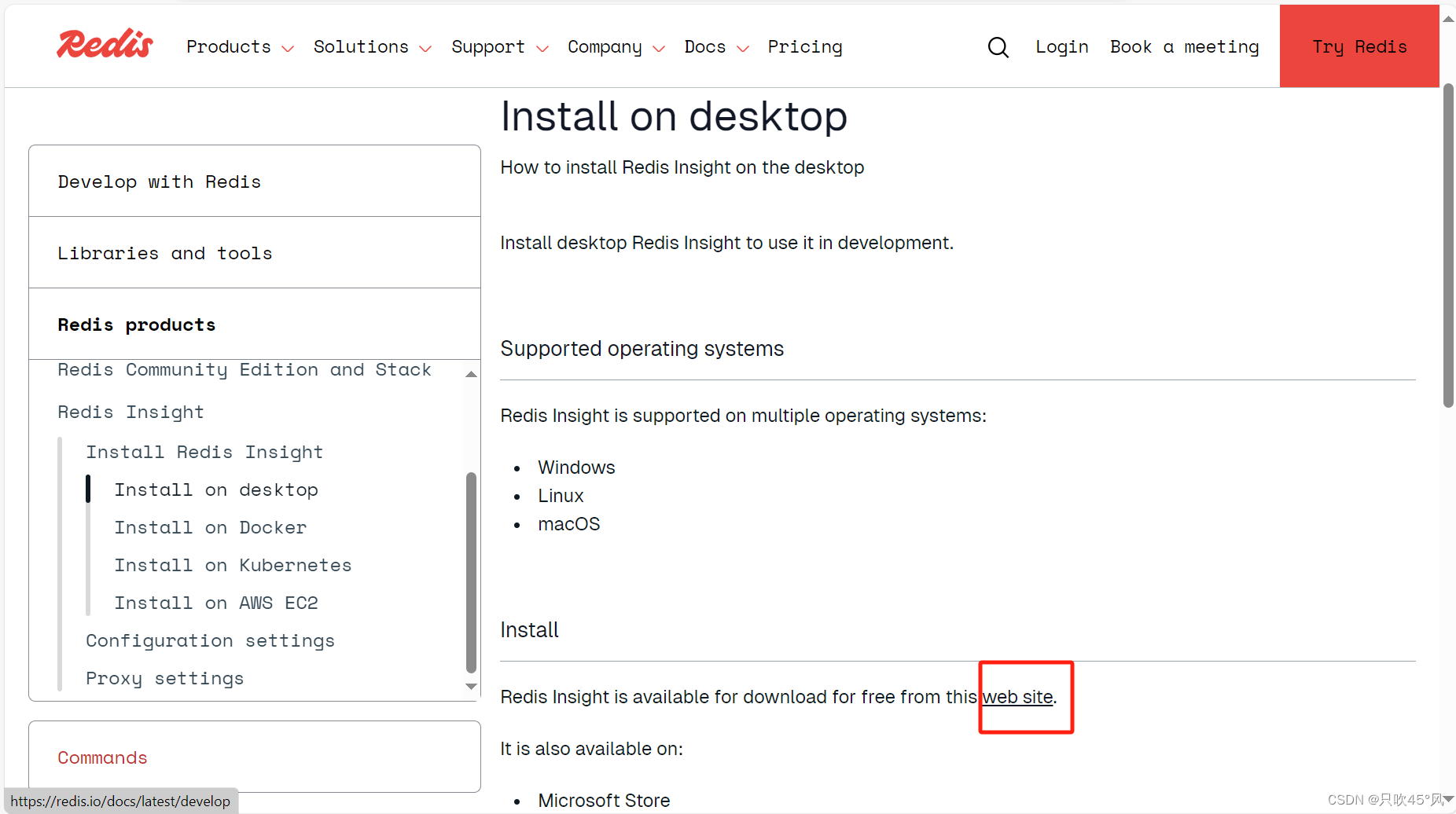
Task: Click the web site download link
Action: 1017,697
